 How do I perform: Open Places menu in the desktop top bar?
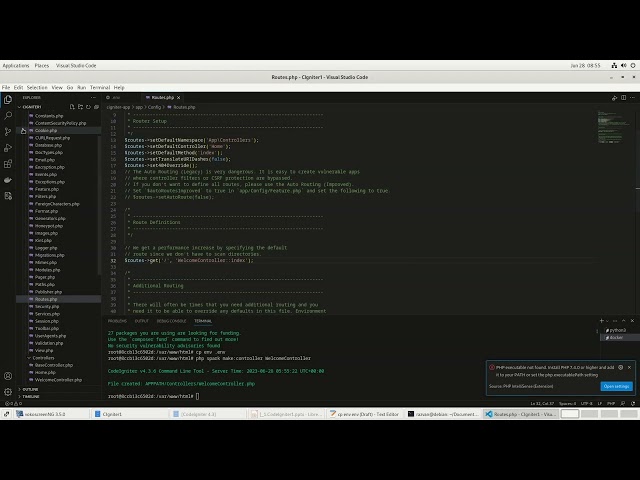click(42, 65)
